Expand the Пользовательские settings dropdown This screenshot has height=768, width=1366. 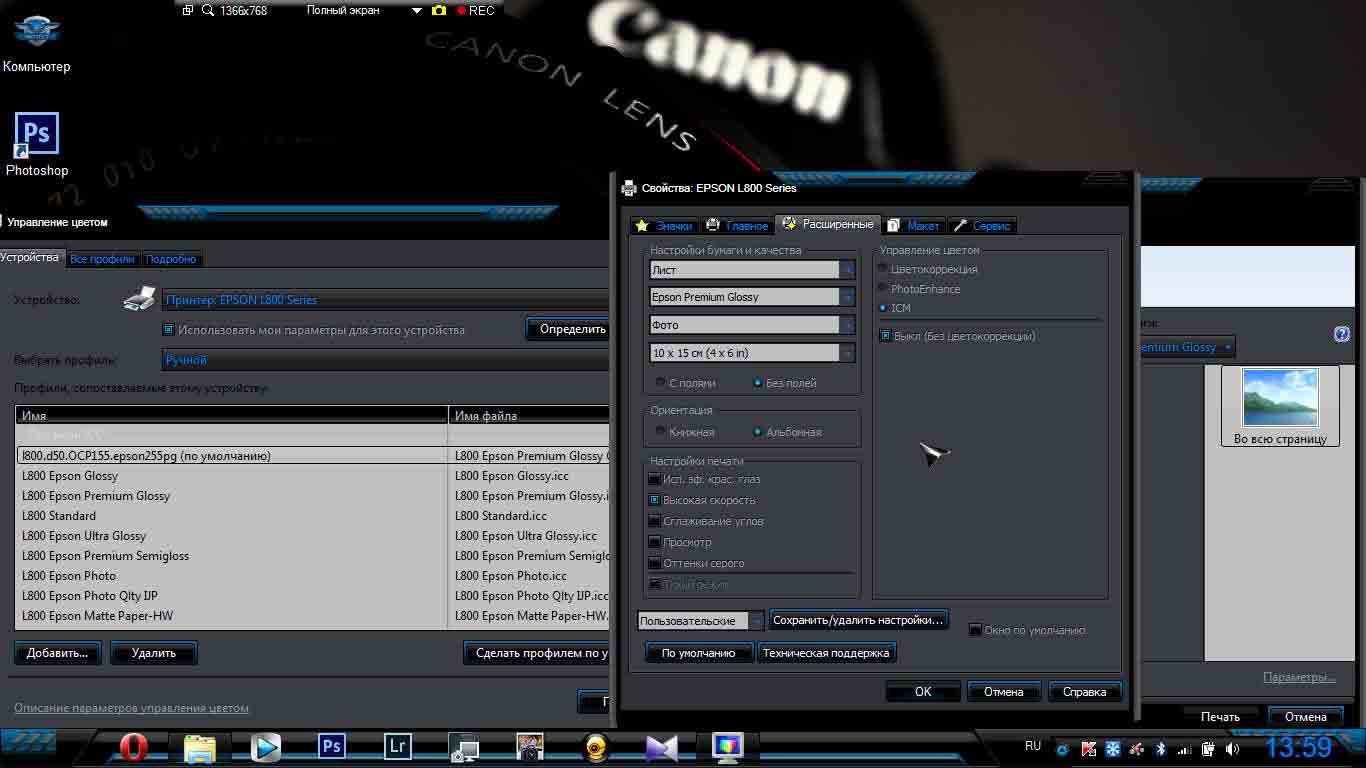[701, 621]
